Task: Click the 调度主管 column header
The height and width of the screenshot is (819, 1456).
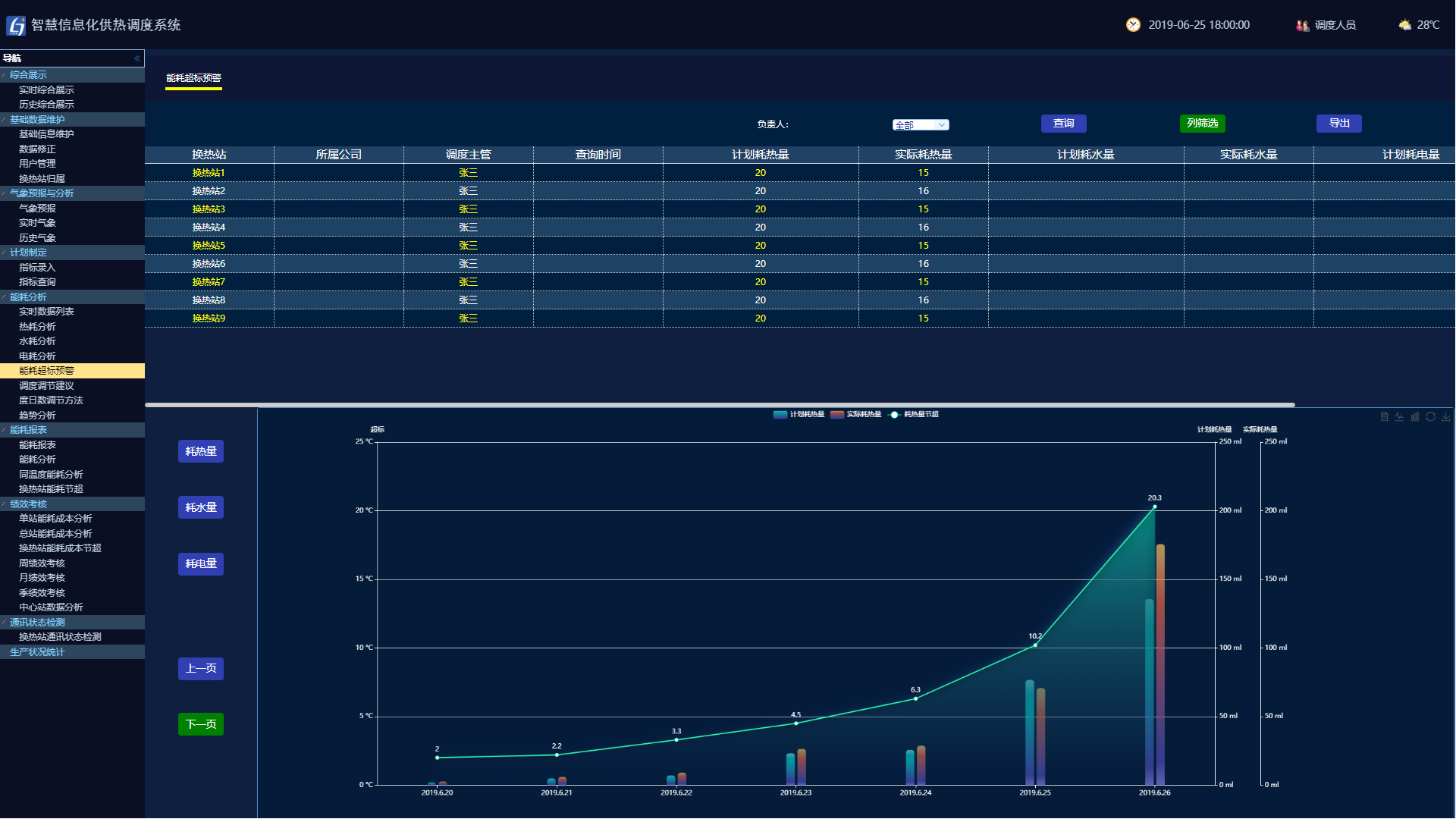Action: (x=469, y=155)
